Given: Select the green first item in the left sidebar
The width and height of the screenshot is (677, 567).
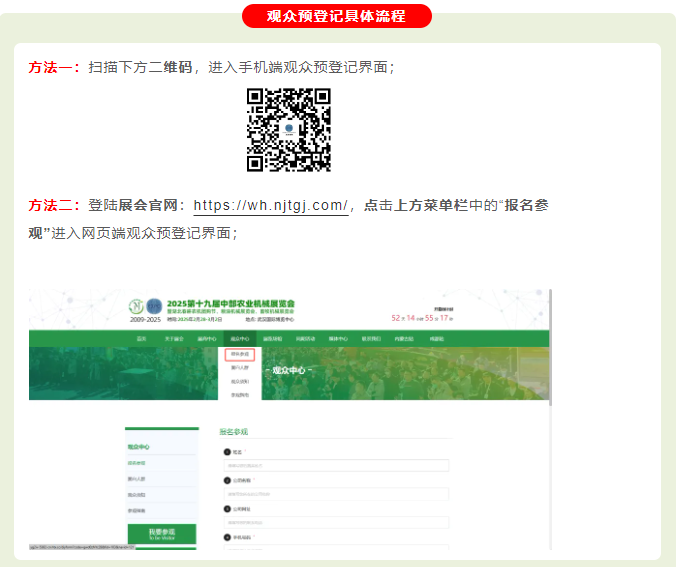Looking at the screenshot, I should (x=136, y=463).
